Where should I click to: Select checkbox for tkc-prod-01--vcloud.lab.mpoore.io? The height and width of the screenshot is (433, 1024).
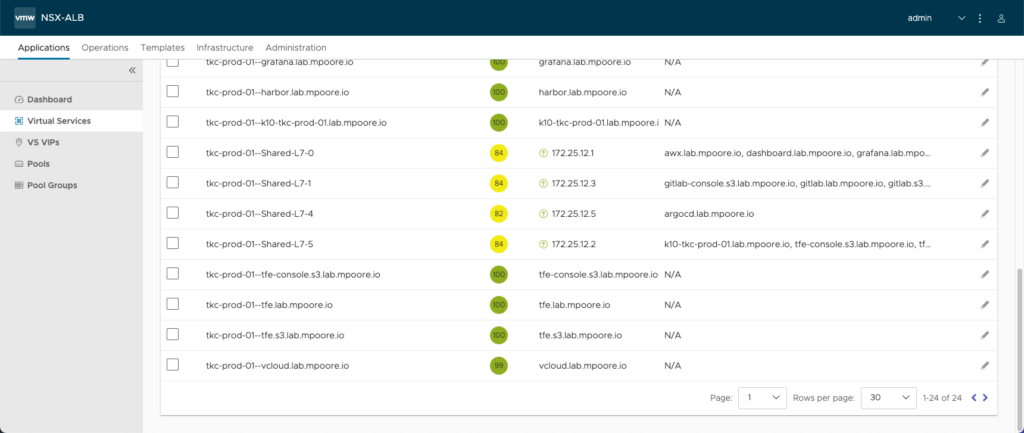click(172, 364)
